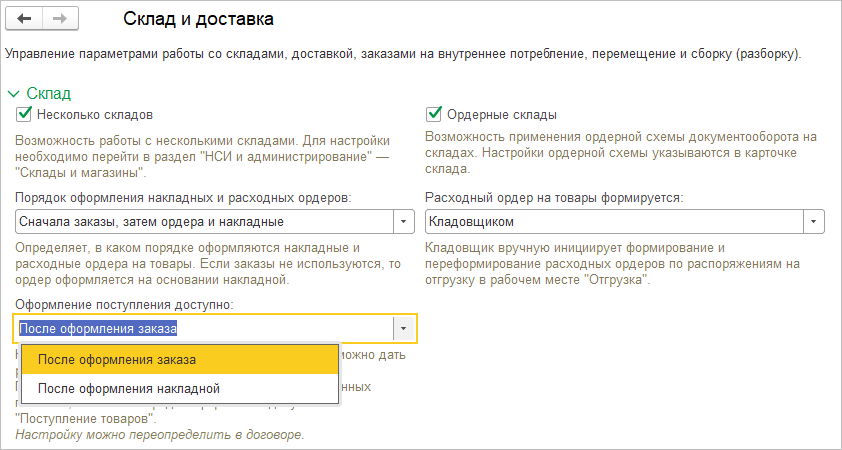
Task: Click the Кладовщиком field
Action: (614, 221)
